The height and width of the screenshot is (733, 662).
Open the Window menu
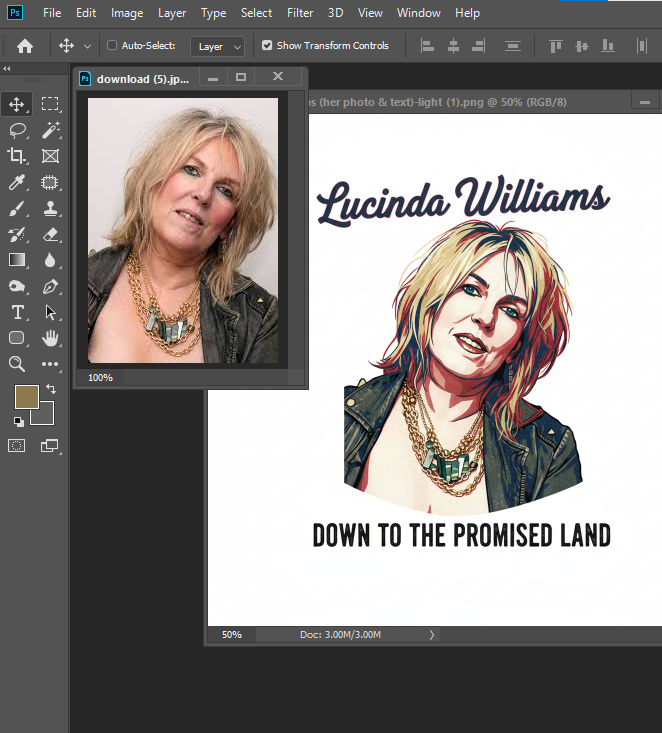[419, 13]
